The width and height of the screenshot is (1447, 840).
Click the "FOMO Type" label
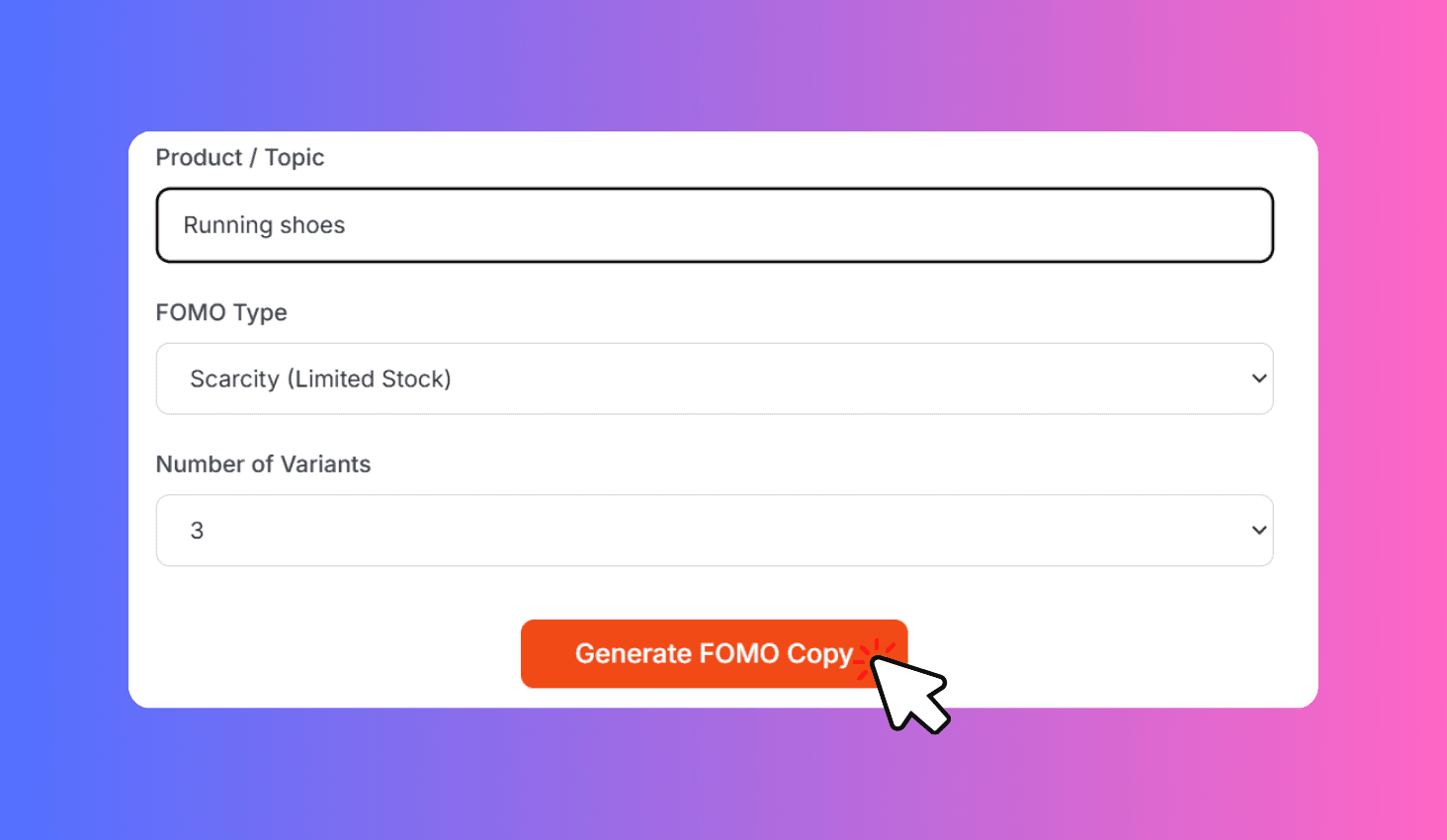(x=221, y=312)
